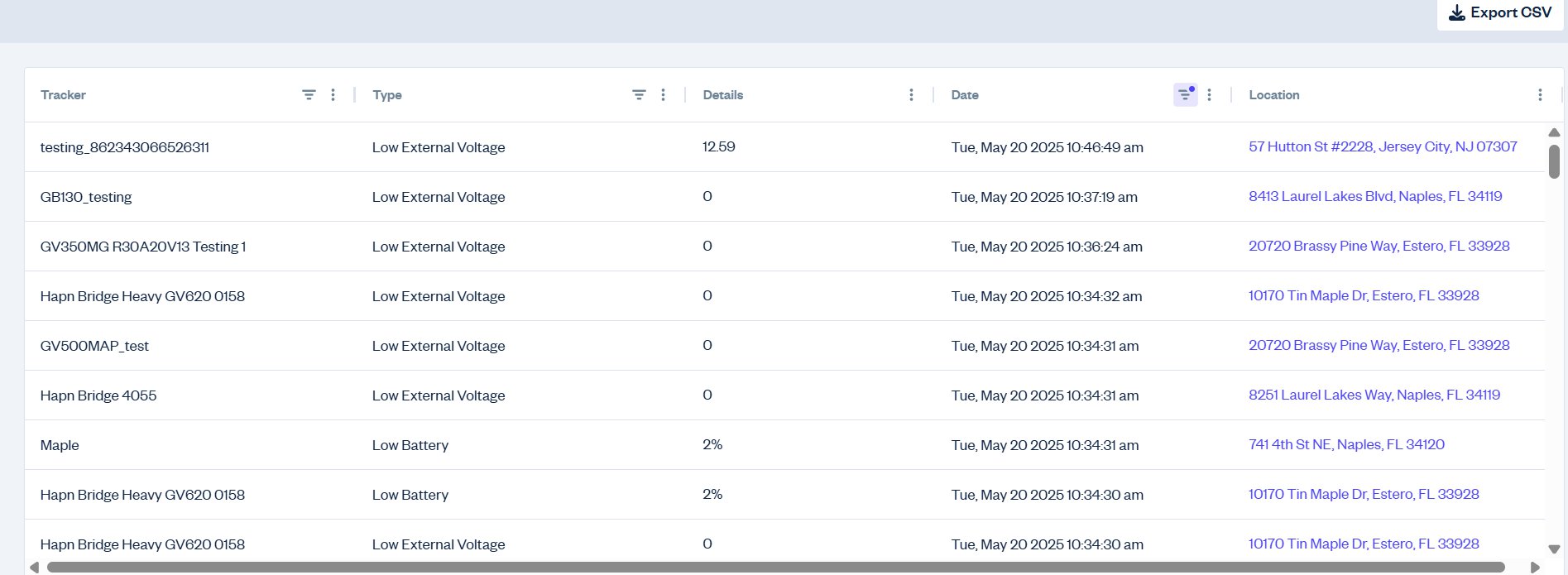1568x575 pixels.
Task: Open Type column three-dot menu
Action: tap(663, 95)
